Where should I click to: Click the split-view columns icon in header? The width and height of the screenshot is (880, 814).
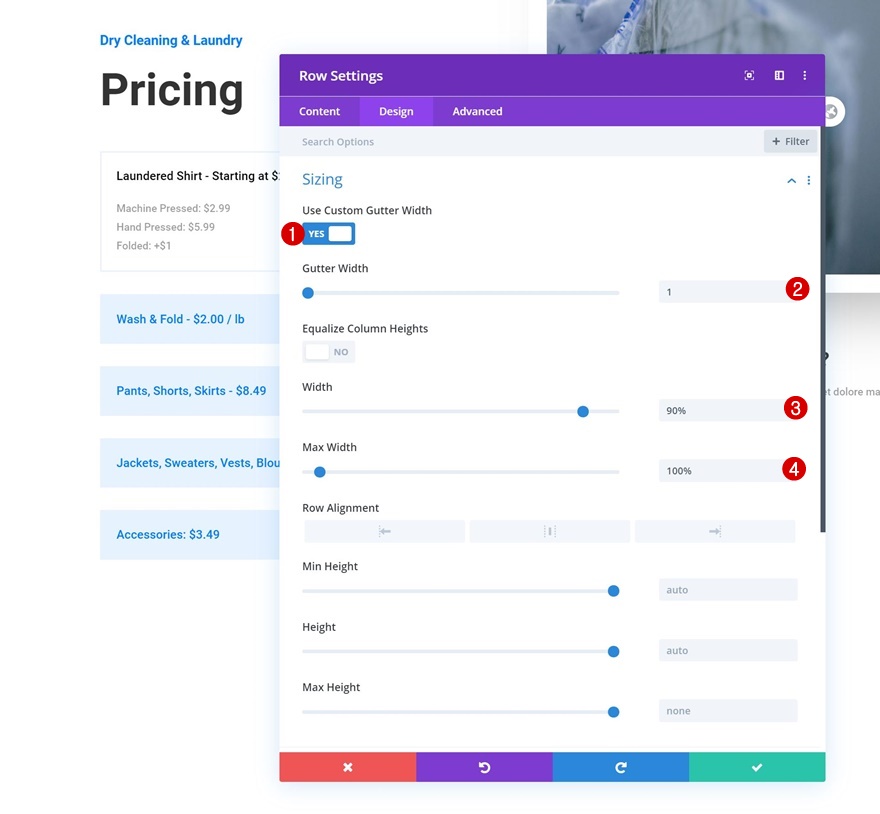point(779,76)
